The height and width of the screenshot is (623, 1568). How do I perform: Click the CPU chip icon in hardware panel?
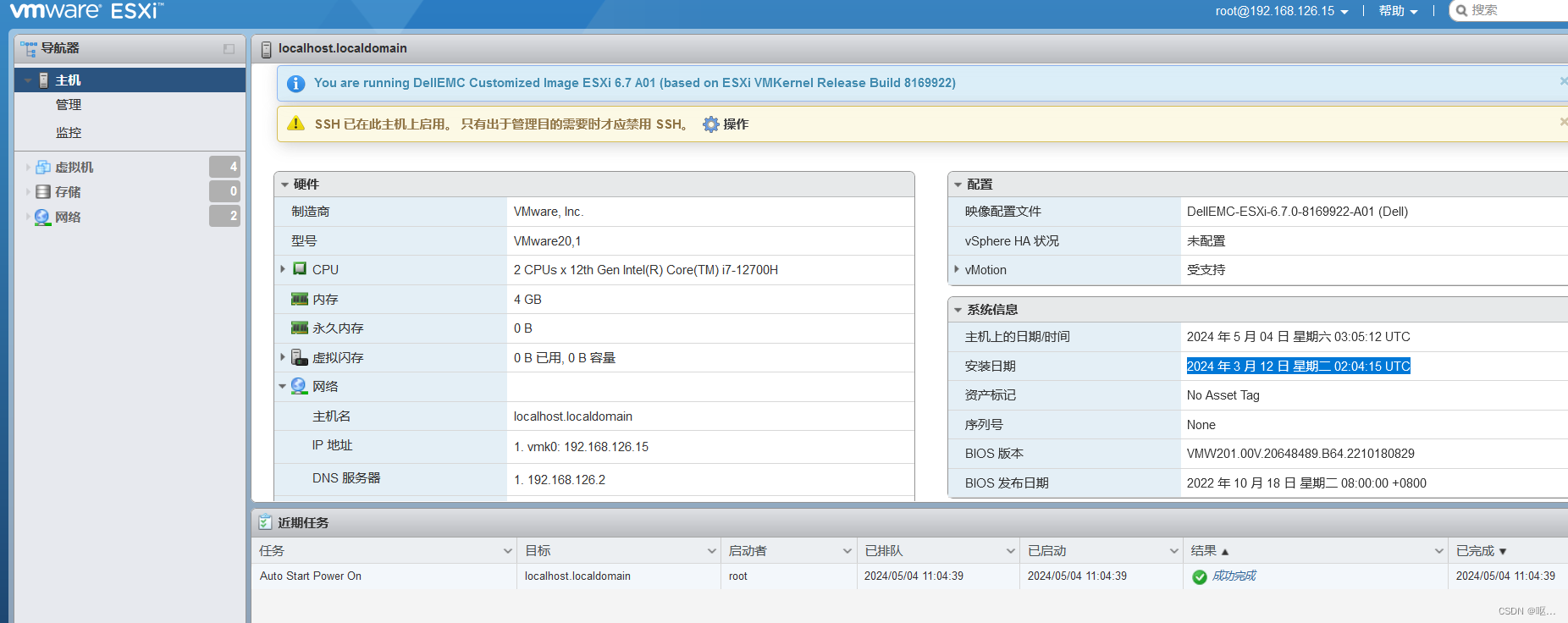pyautogui.click(x=300, y=268)
